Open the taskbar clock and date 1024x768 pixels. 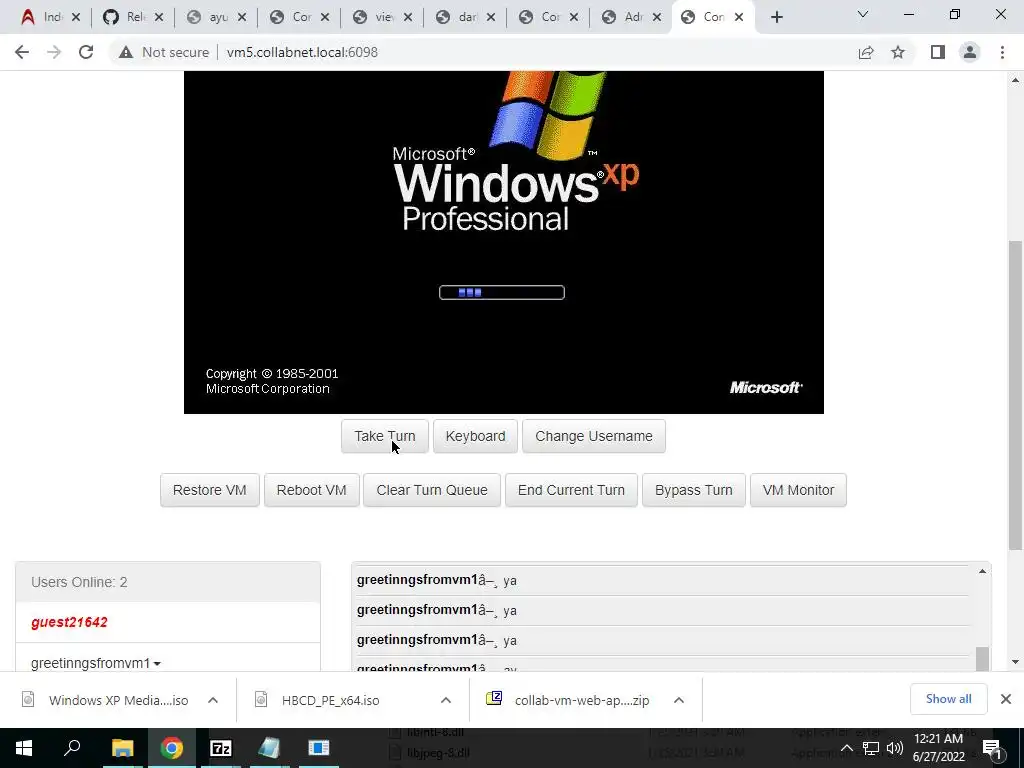point(938,748)
